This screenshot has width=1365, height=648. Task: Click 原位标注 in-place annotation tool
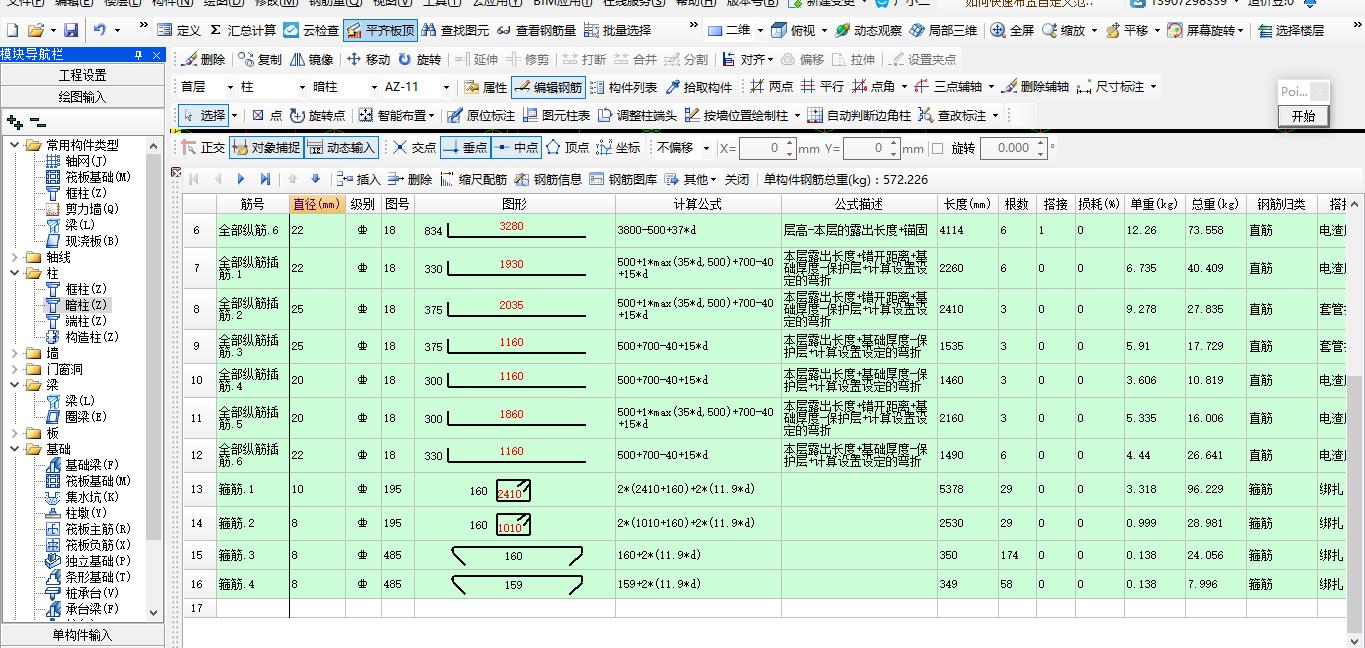click(x=481, y=116)
